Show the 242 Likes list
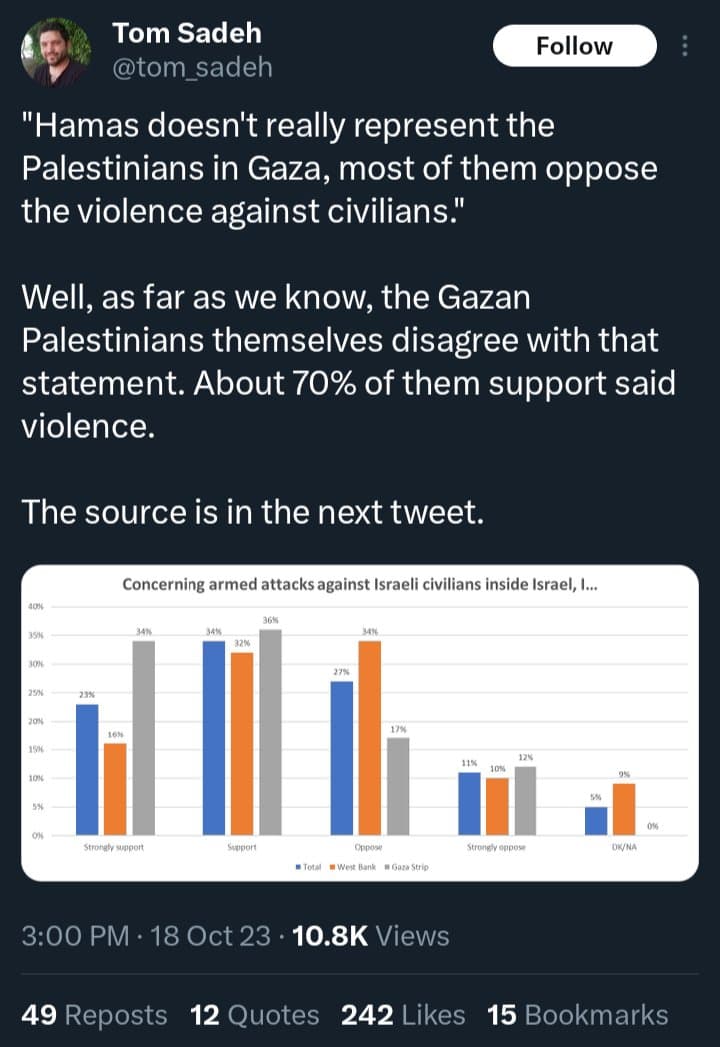The height and width of the screenshot is (1047, 720). tap(403, 1015)
